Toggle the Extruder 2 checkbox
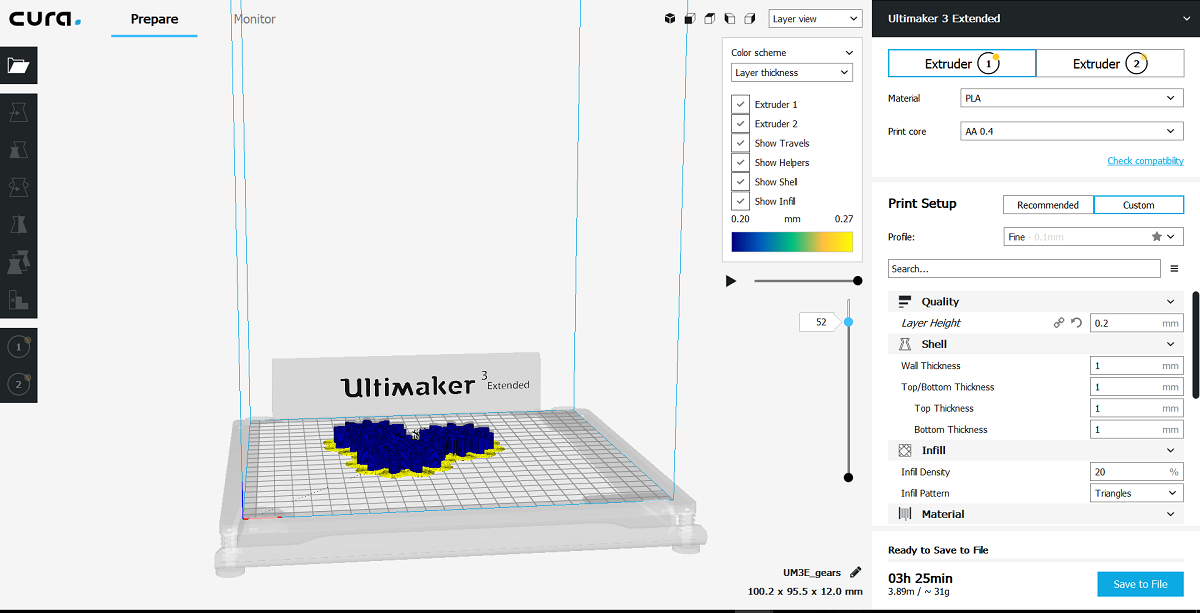This screenshot has height=613, width=1200. (740, 124)
